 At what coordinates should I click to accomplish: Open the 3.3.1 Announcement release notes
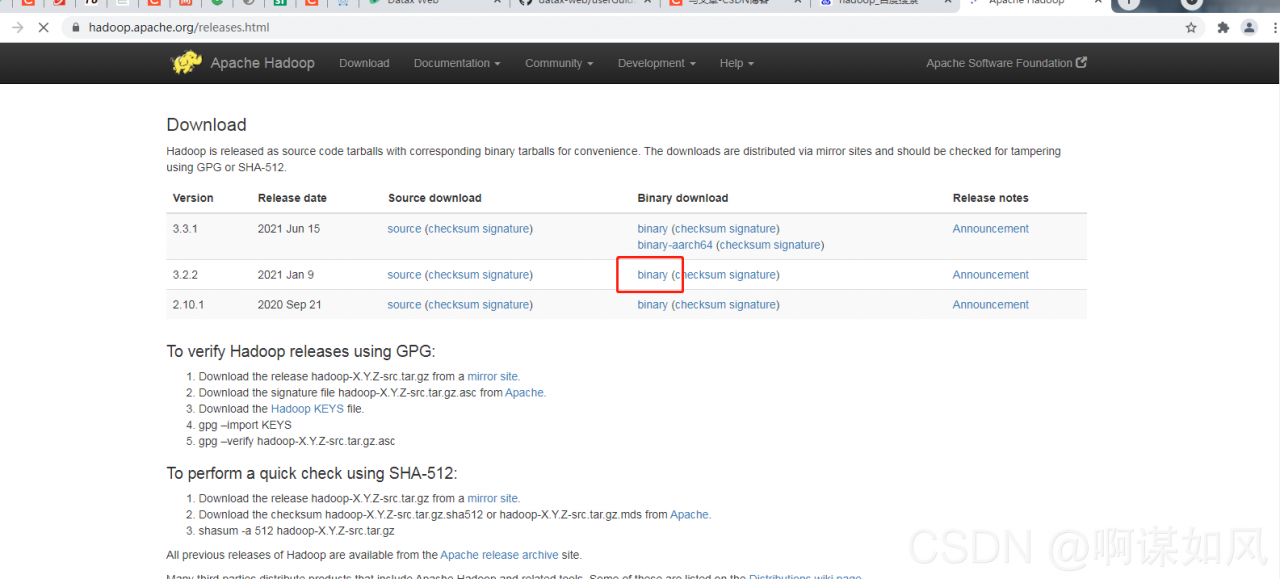tap(990, 229)
